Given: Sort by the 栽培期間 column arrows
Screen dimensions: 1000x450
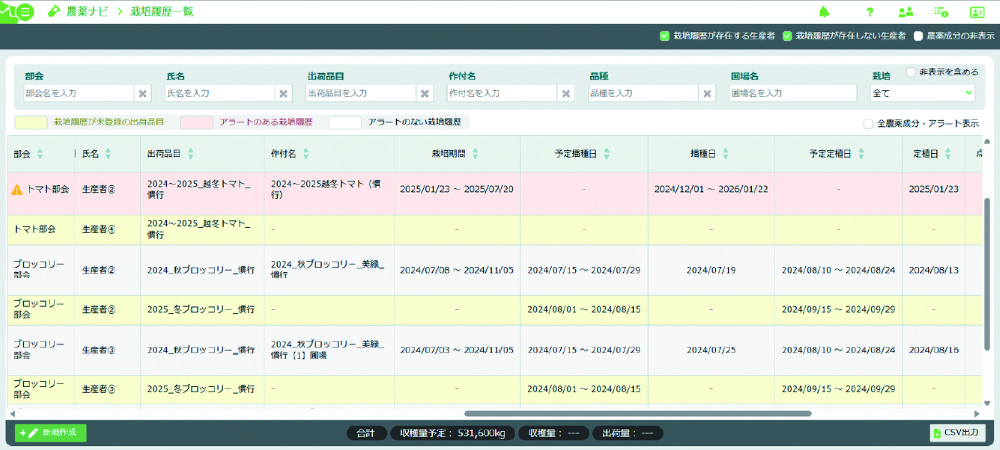Looking at the screenshot, I should (x=475, y=154).
